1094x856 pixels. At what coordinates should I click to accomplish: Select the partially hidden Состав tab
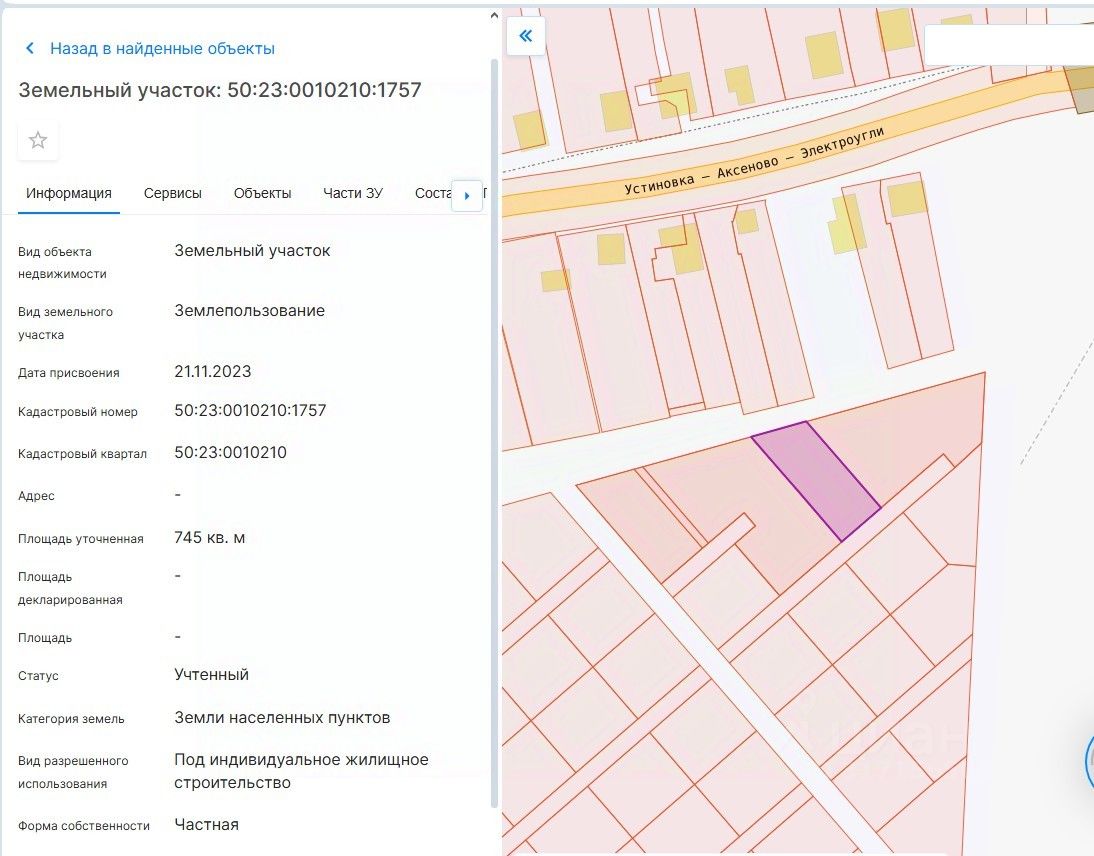click(433, 193)
